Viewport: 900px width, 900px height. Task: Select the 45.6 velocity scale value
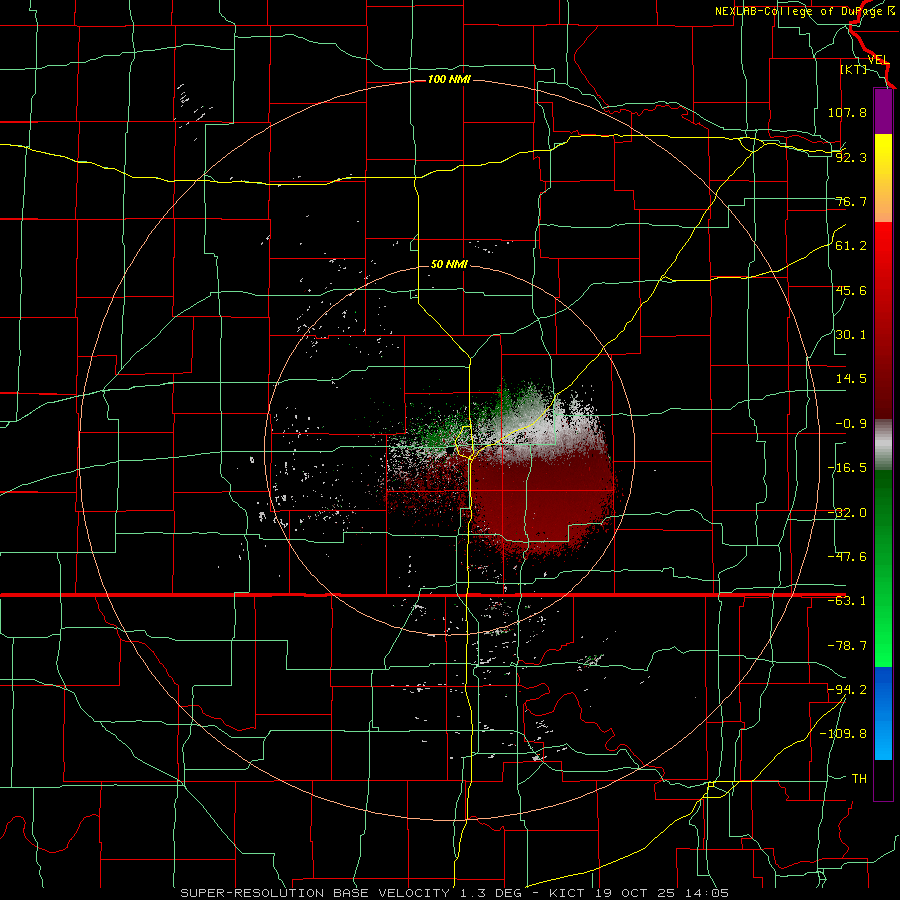851,290
